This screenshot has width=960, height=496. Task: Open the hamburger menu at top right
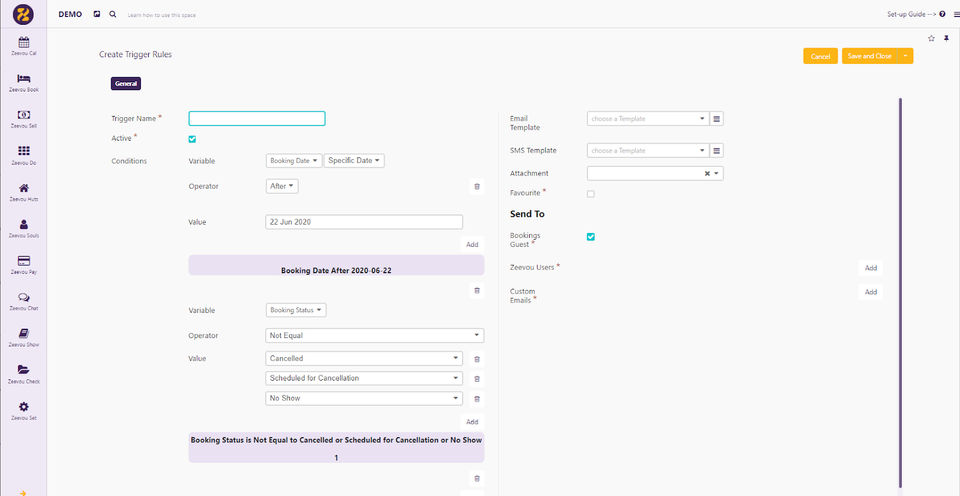click(x=956, y=14)
